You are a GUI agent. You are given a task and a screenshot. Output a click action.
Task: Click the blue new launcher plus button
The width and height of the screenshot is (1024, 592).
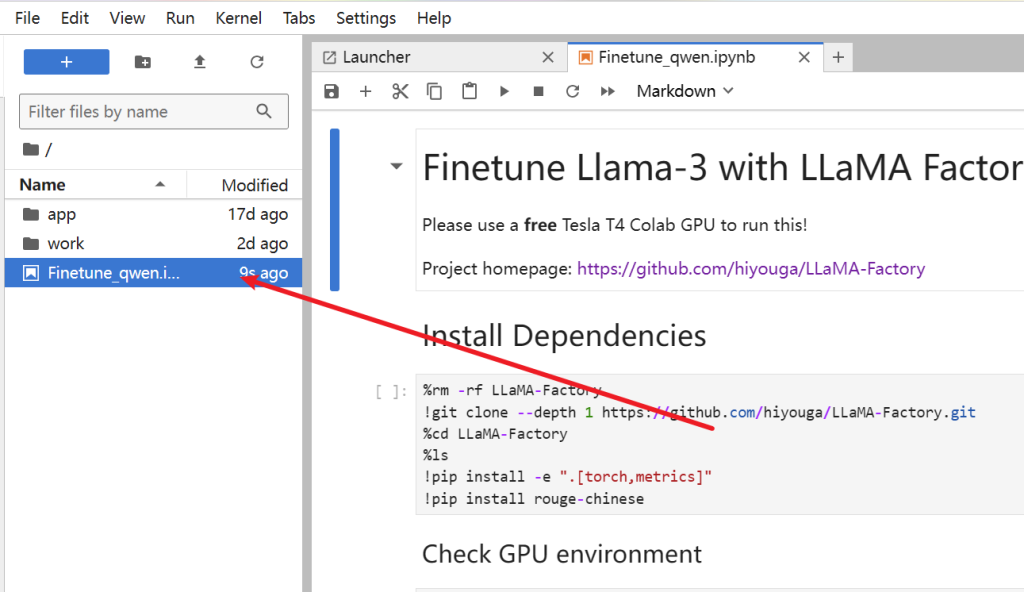coord(67,62)
